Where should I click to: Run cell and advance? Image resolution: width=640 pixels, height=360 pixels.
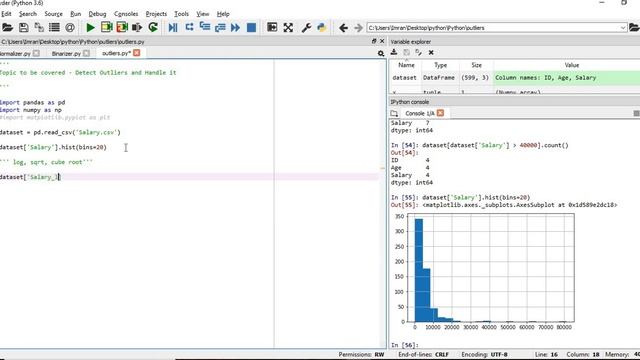[x=122, y=27]
